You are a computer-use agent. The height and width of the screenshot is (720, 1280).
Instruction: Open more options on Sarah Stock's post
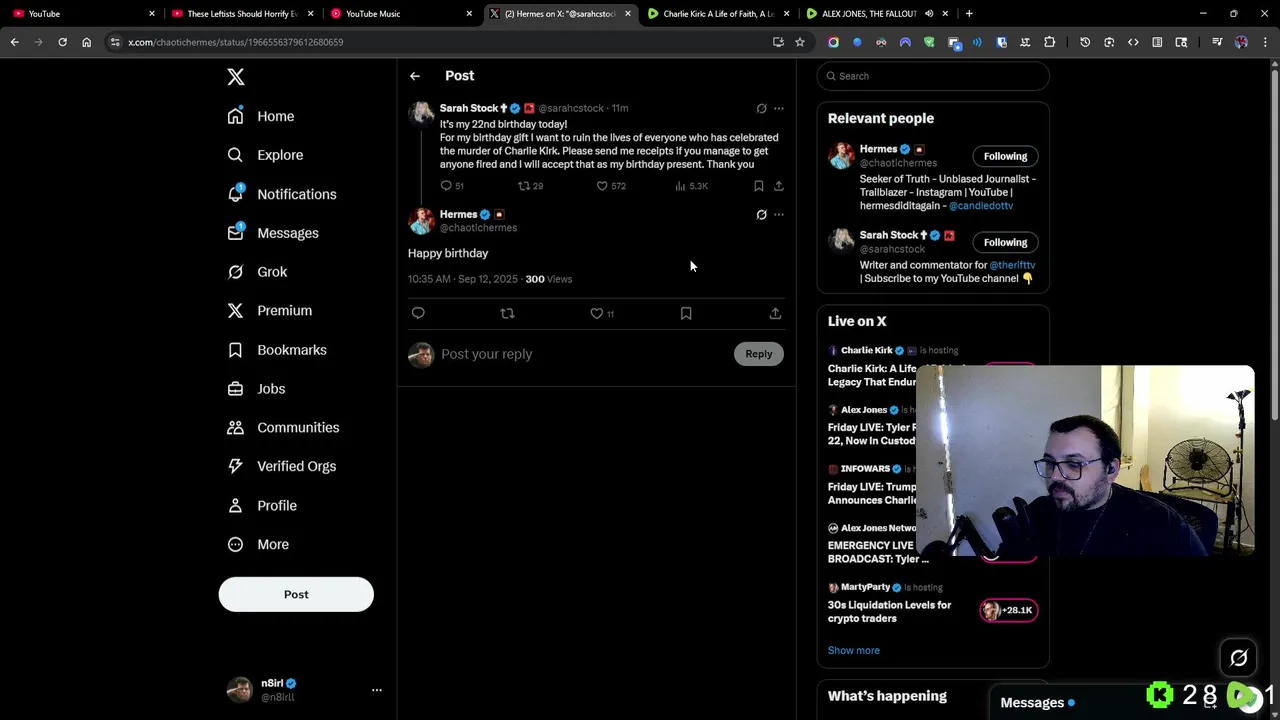(x=779, y=108)
